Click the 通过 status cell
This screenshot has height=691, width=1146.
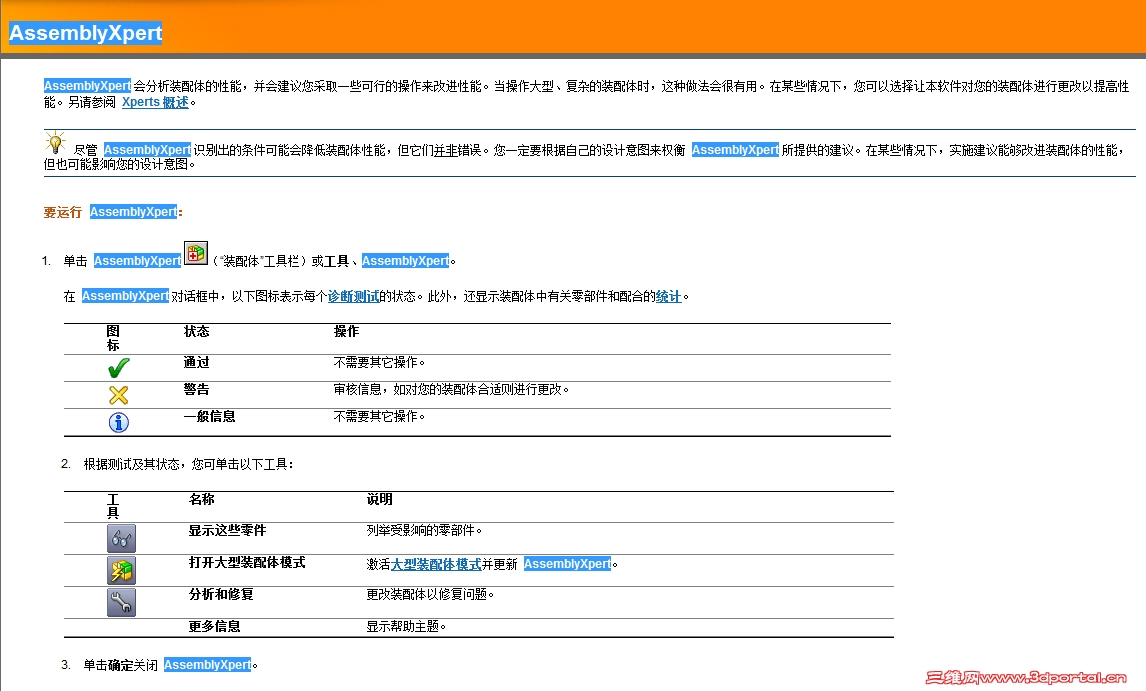(x=197, y=362)
